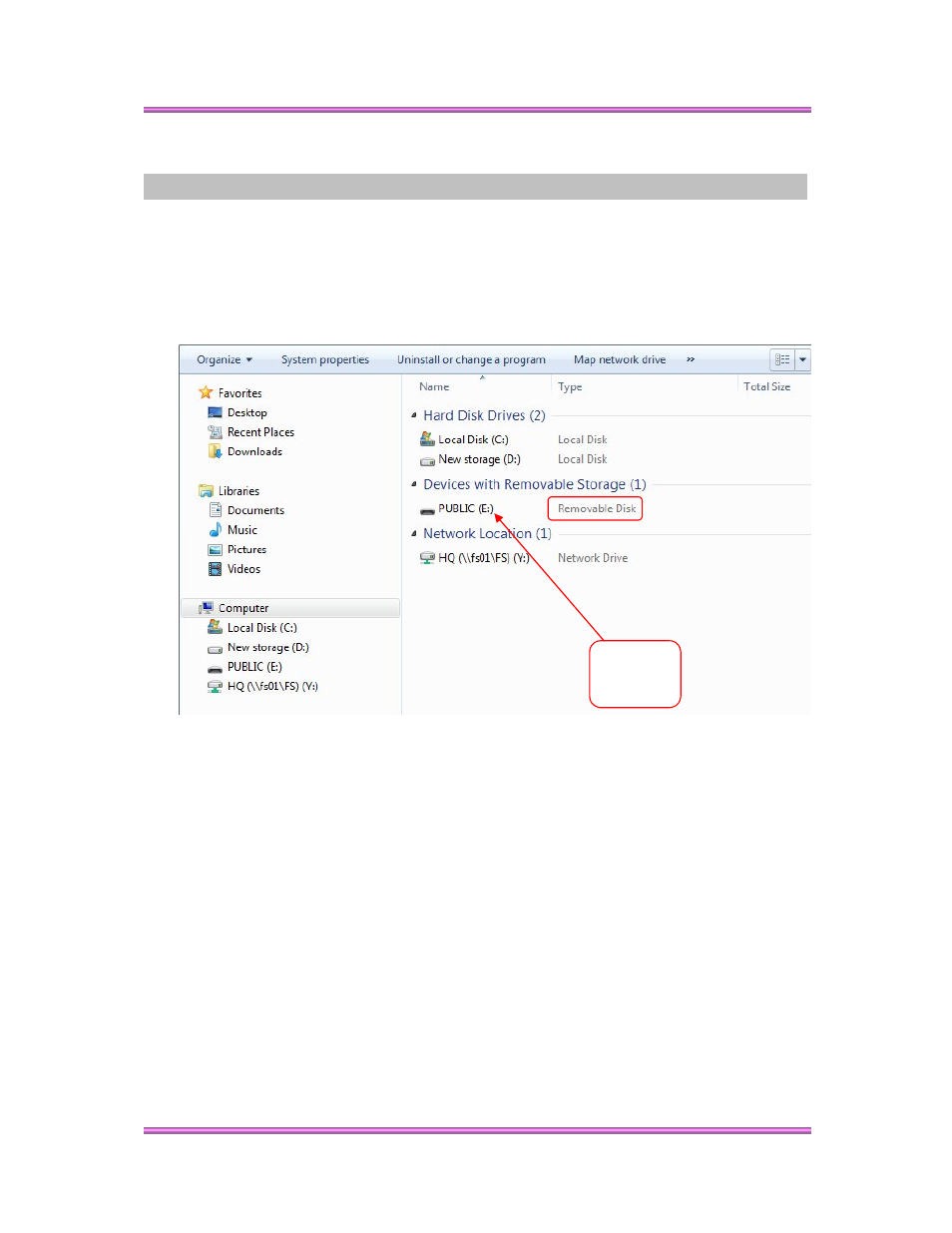The image size is (952, 1233).
Task: Click PUBLIC (E:) drive icon in file list
Action: 427,510
